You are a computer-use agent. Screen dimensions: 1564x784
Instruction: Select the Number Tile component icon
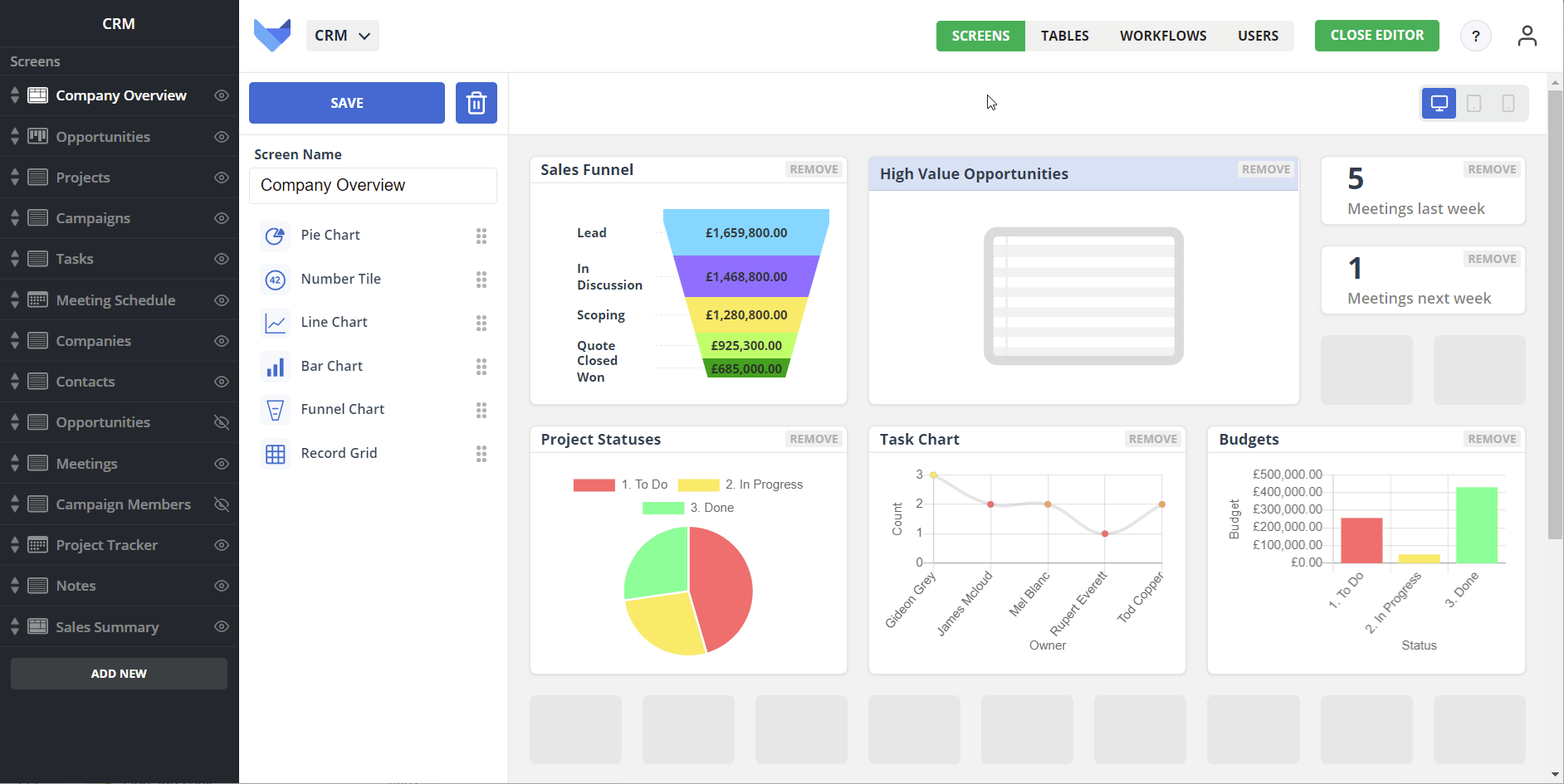pyautogui.click(x=275, y=280)
